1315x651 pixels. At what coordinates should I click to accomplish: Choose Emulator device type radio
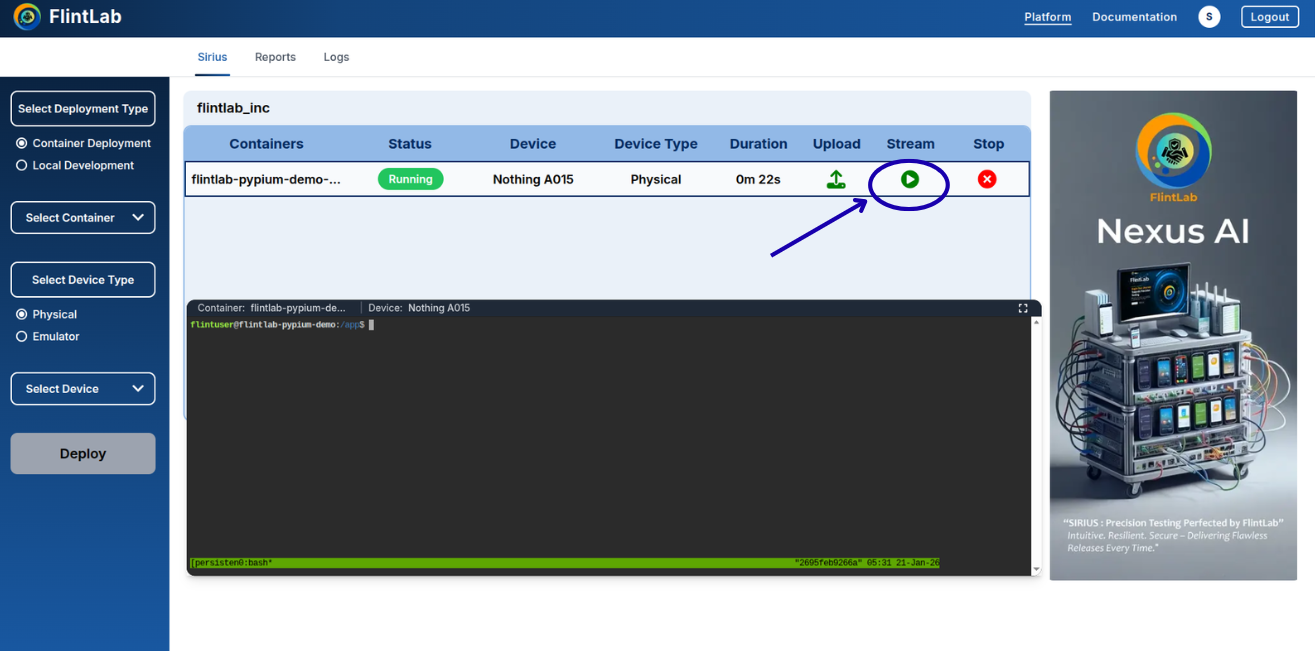coord(22,337)
